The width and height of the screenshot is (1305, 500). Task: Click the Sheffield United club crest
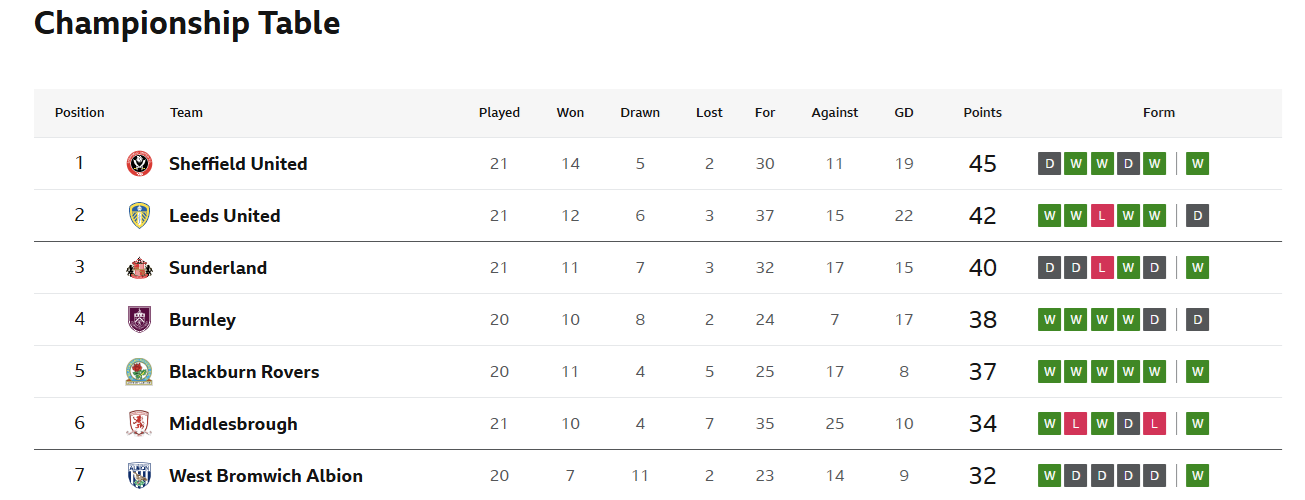pos(139,164)
